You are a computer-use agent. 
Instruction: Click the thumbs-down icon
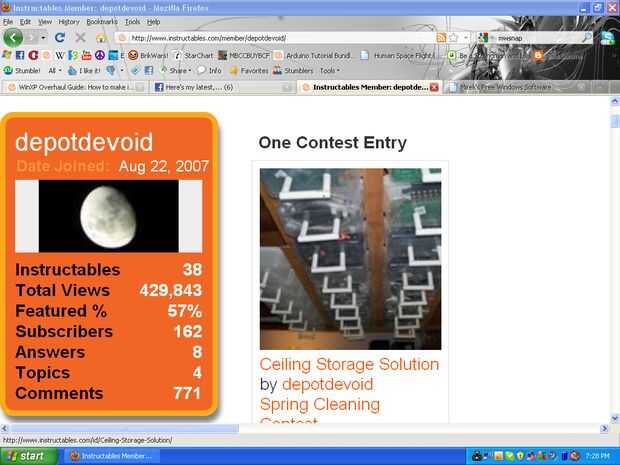click(x=111, y=70)
